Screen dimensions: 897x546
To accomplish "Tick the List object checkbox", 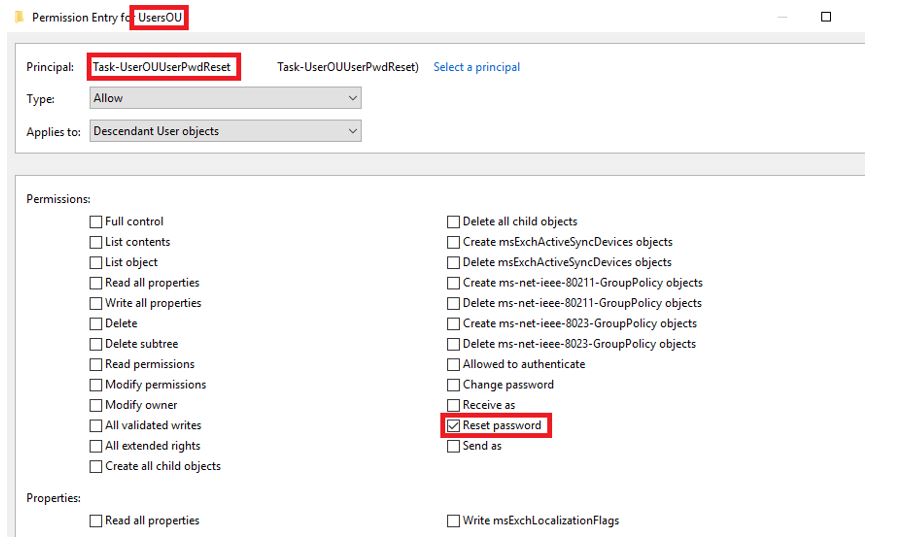I will click(96, 262).
